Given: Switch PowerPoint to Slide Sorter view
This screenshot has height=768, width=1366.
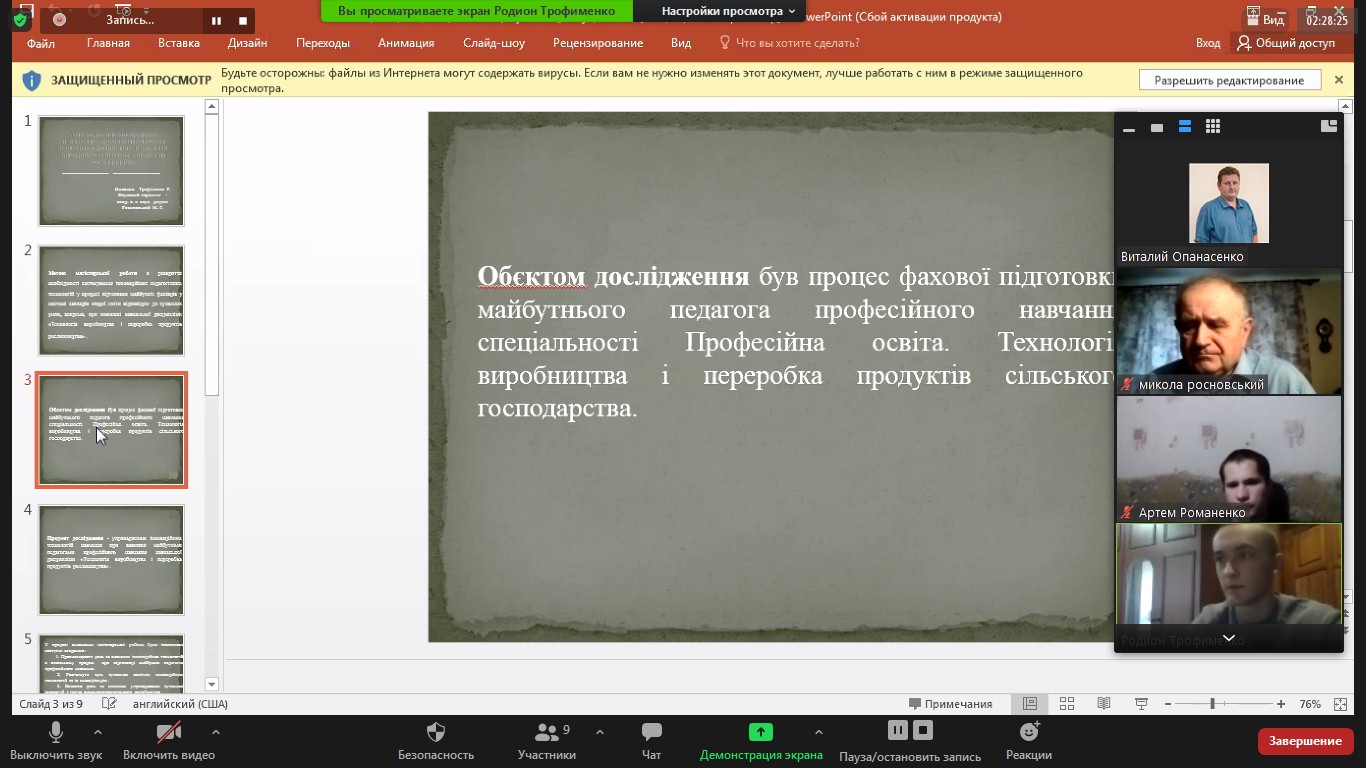Looking at the screenshot, I should [1067, 704].
